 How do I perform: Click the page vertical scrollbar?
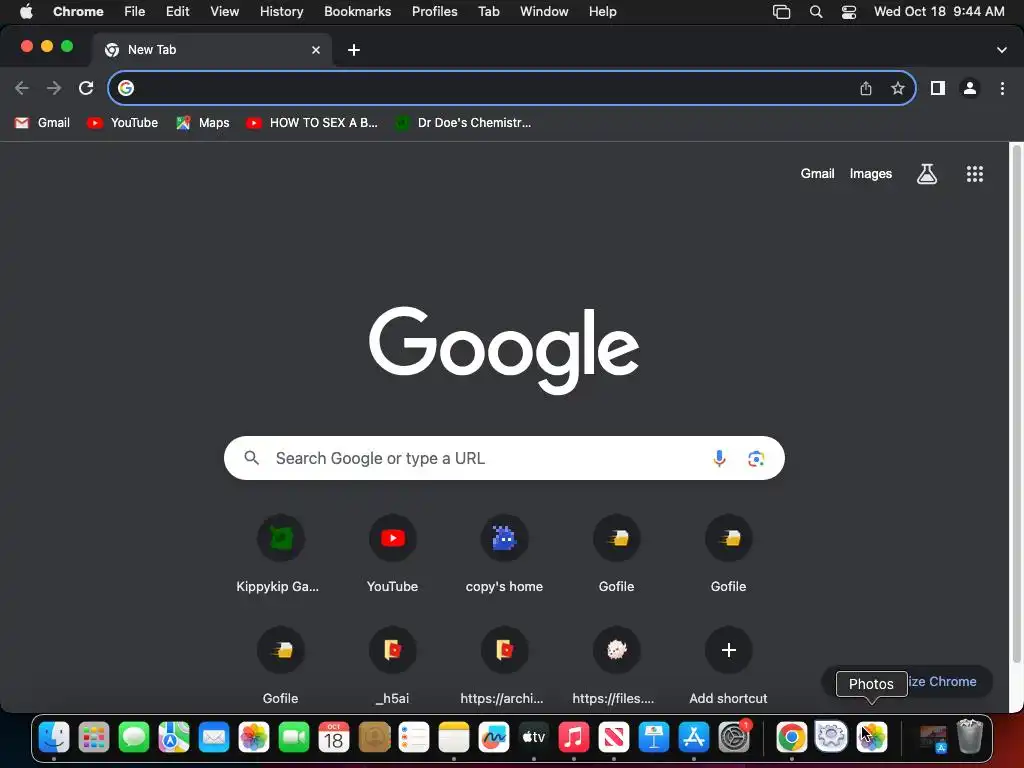pos(1016,402)
